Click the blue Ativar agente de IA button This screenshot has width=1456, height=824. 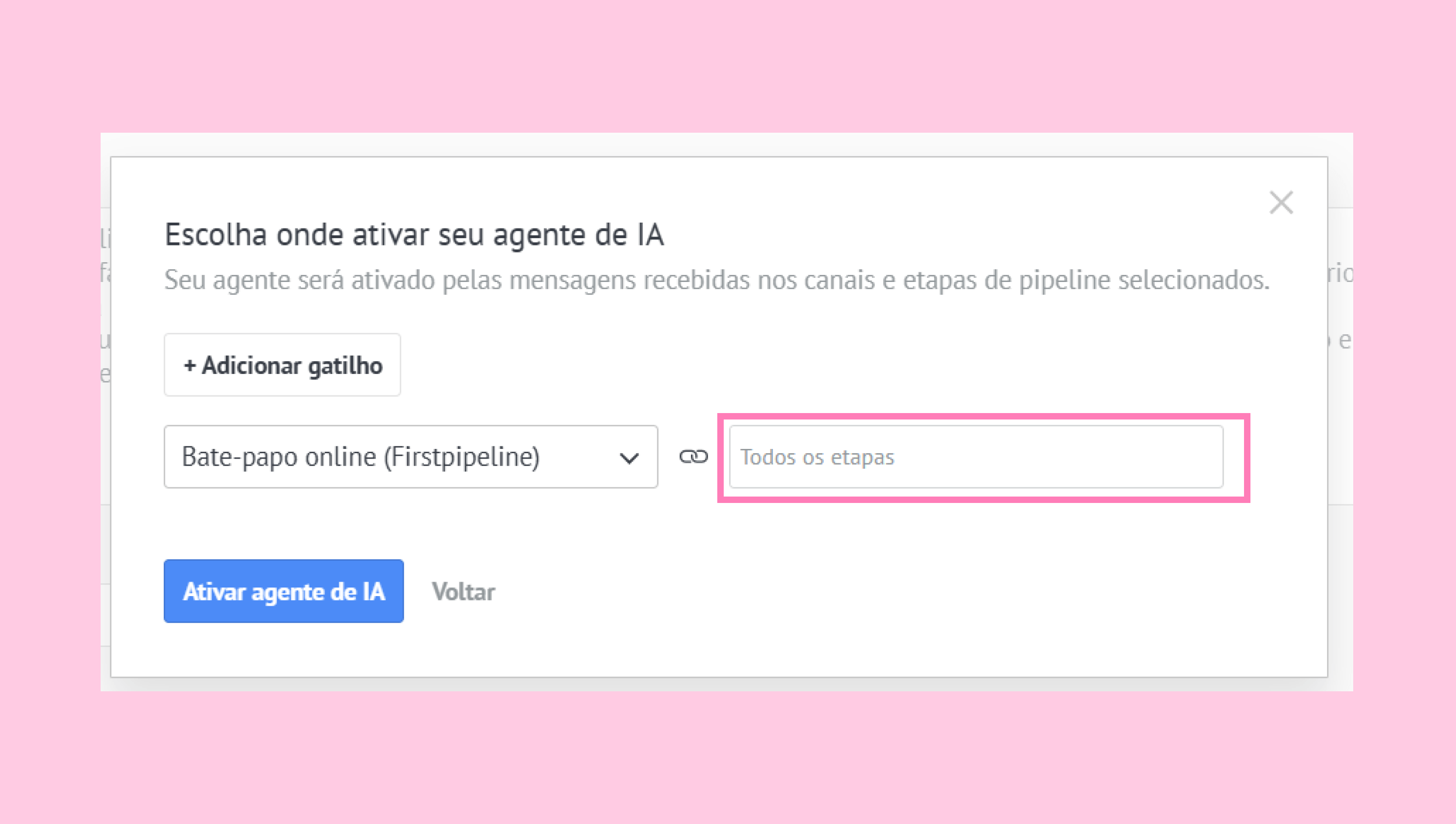pos(284,591)
